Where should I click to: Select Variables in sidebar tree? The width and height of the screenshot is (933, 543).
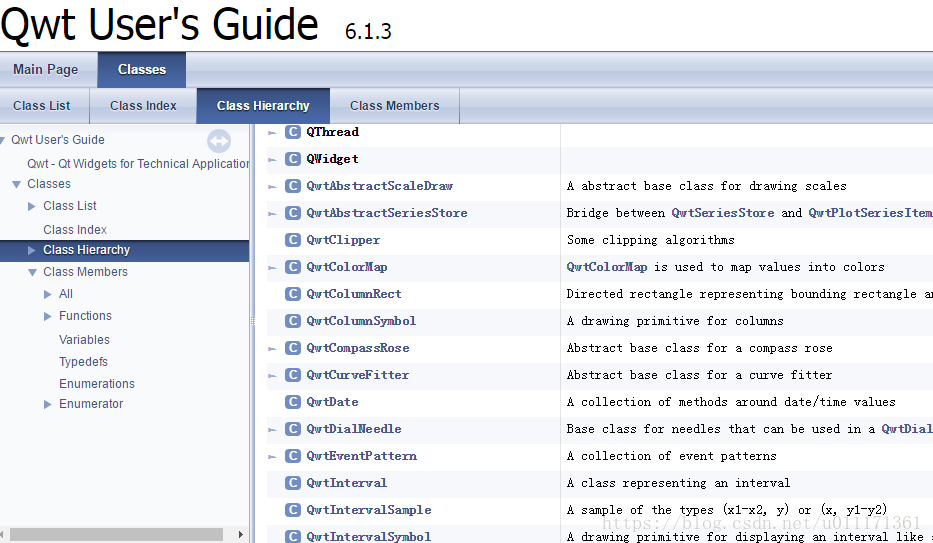coord(84,340)
